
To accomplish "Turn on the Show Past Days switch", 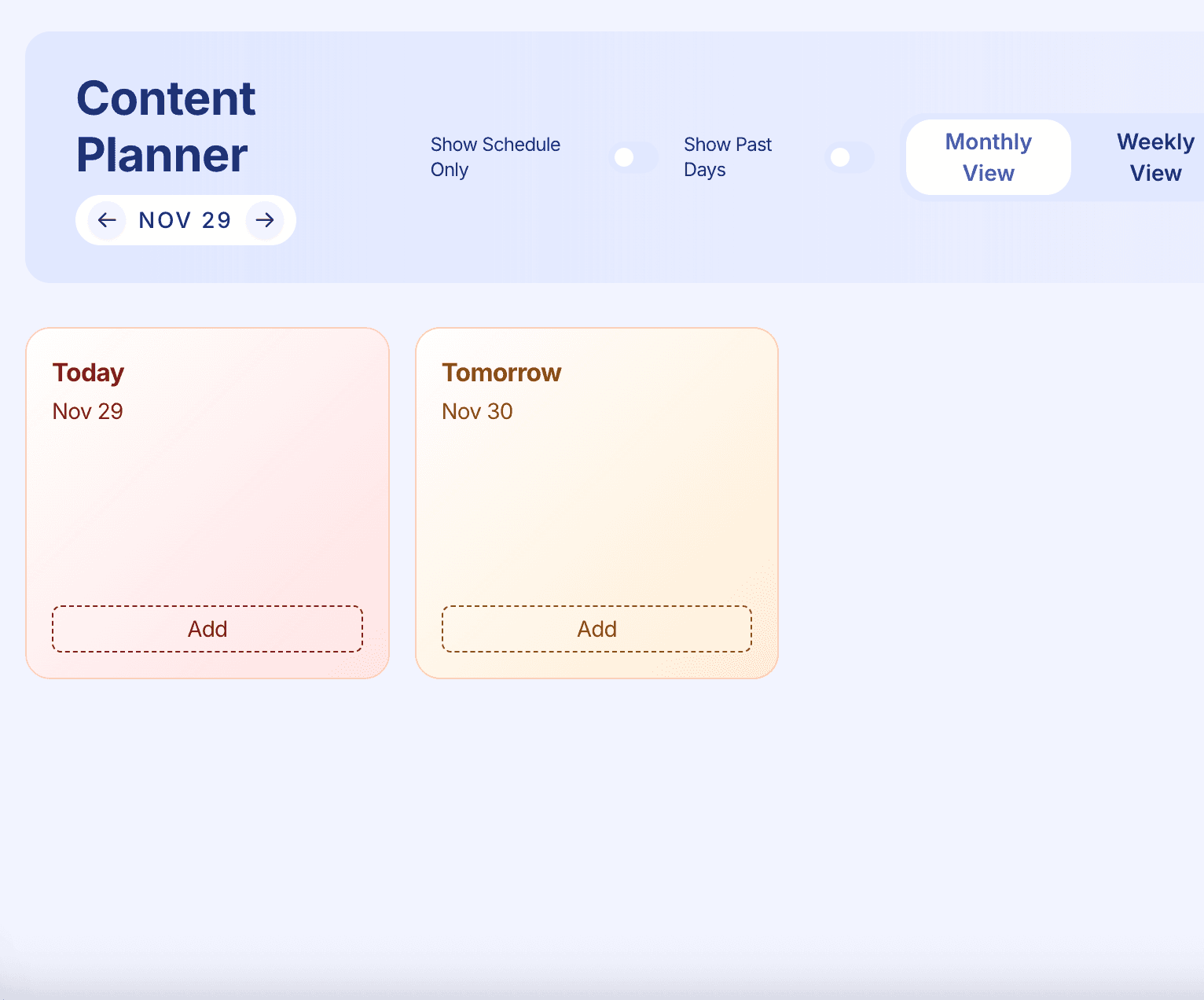I will tap(850, 157).
